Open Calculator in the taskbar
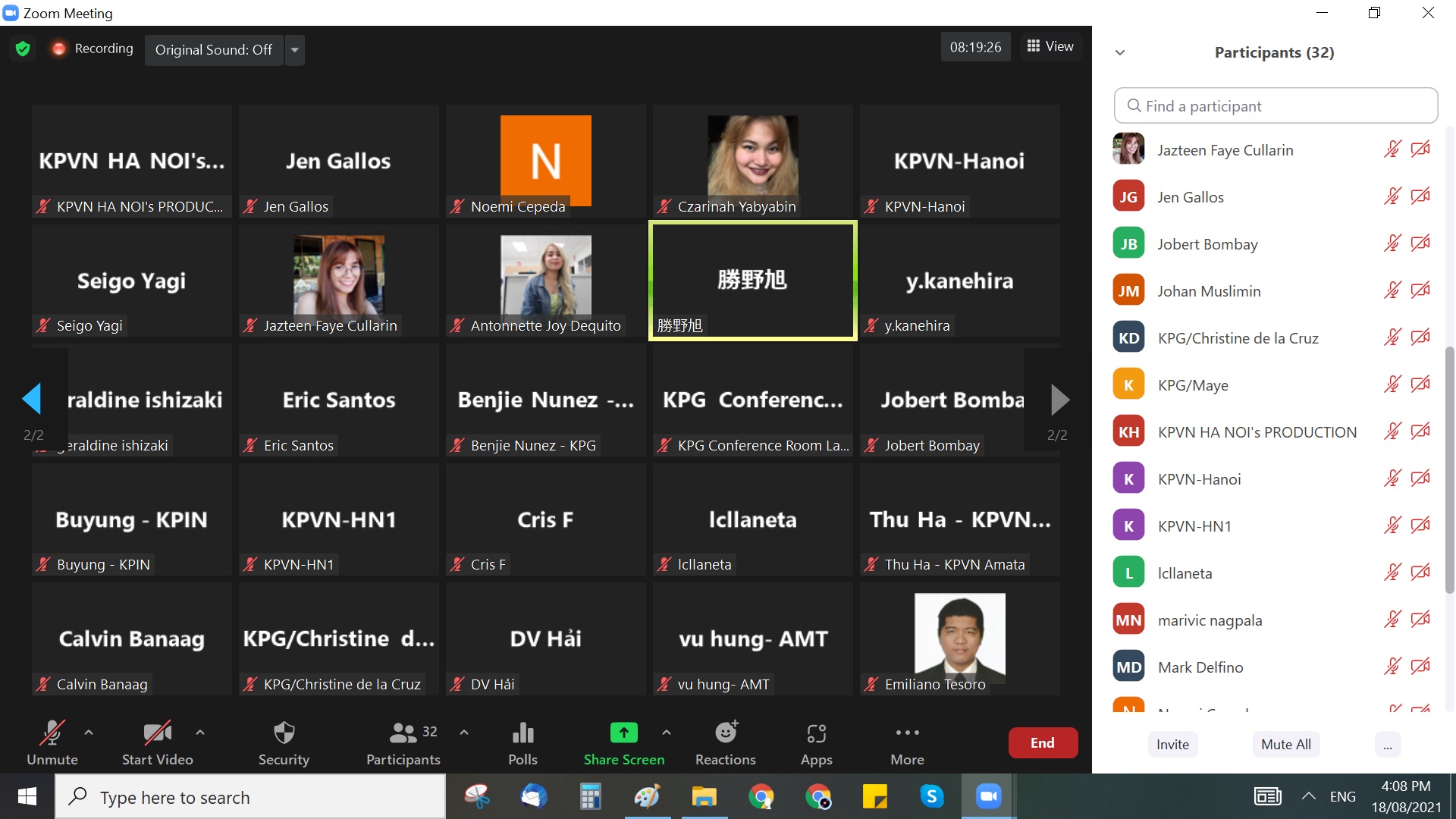This screenshot has width=1456, height=819. pos(590,796)
